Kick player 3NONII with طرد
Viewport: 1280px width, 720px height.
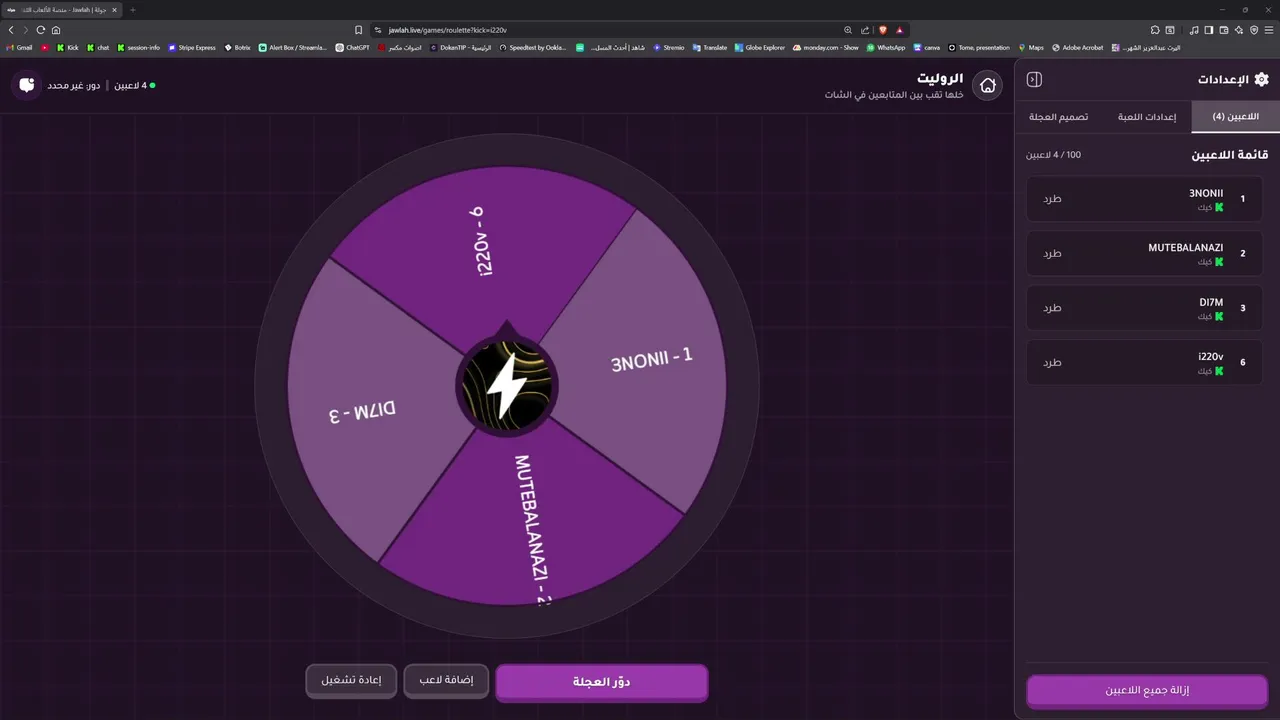[1052, 199]
